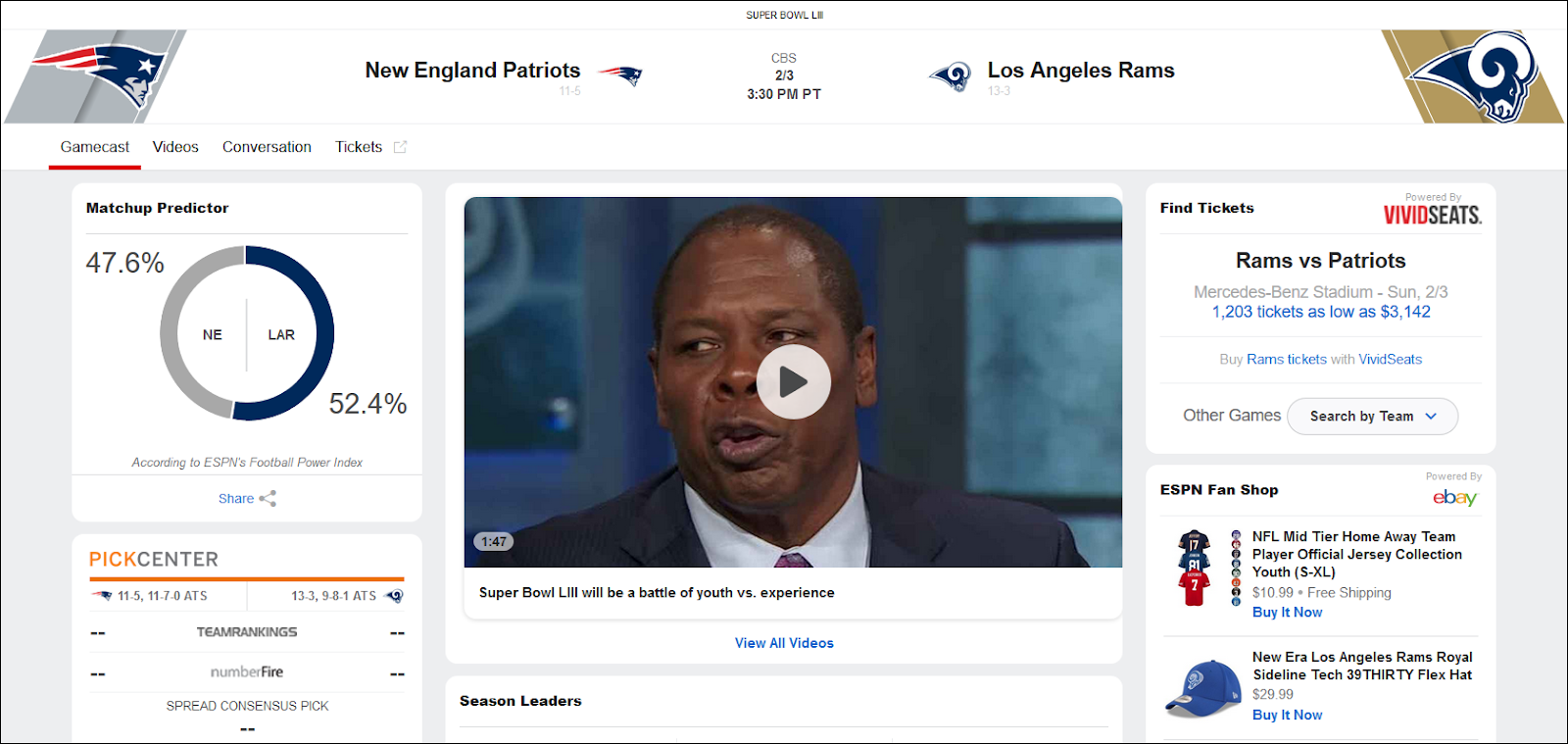Switch to the Videos tab
The image size is (1568, 744).
(x=175, y=147)
